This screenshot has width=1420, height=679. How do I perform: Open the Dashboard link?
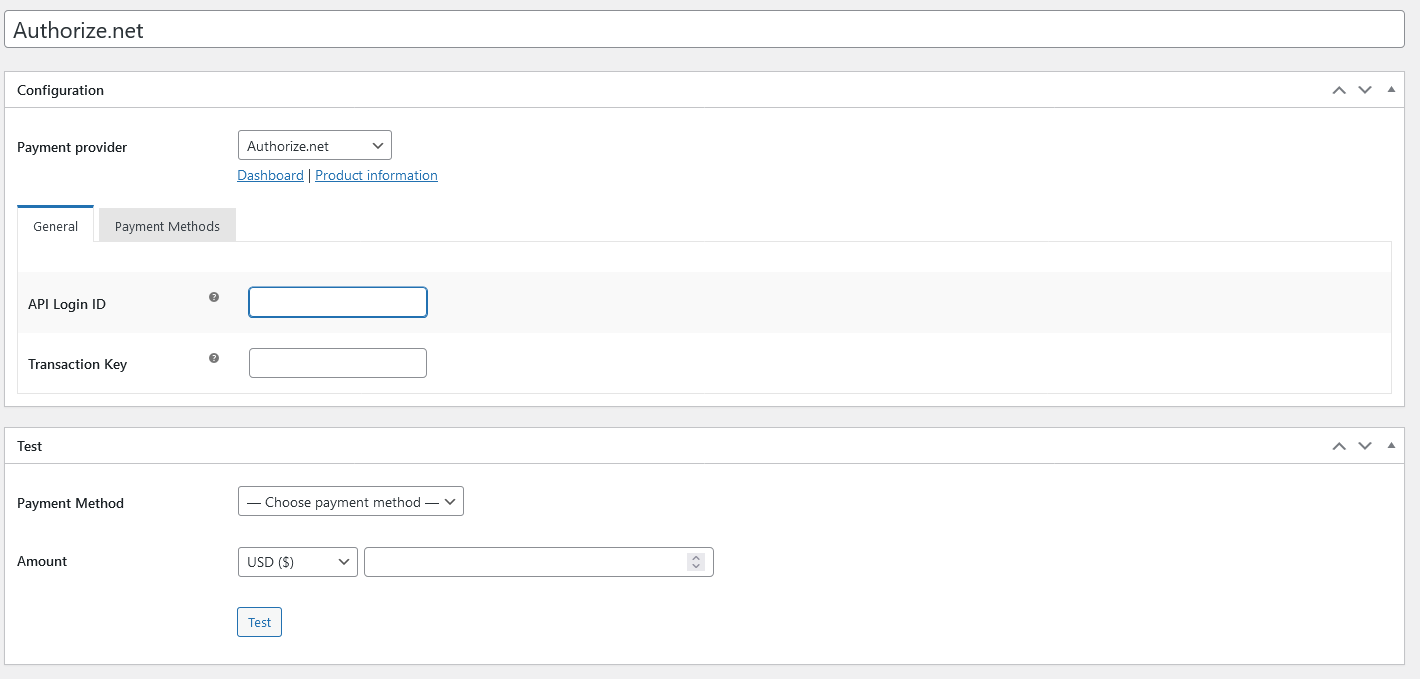[270, 175]
